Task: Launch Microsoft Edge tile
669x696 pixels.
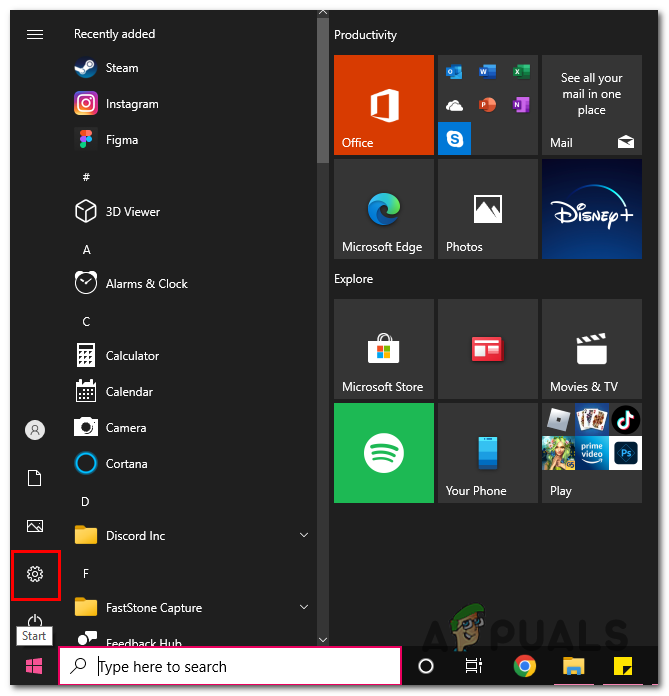Action: (384, 209)
